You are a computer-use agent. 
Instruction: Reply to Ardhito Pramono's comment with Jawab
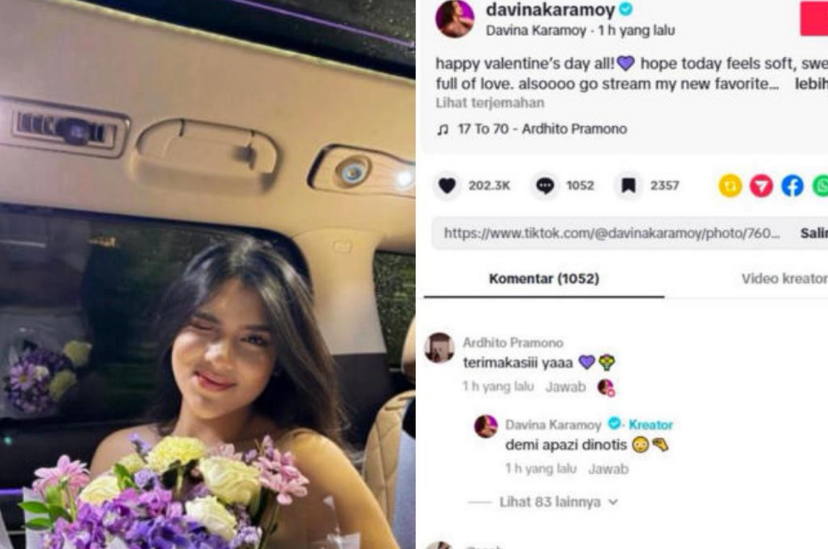tap(566, 387)
